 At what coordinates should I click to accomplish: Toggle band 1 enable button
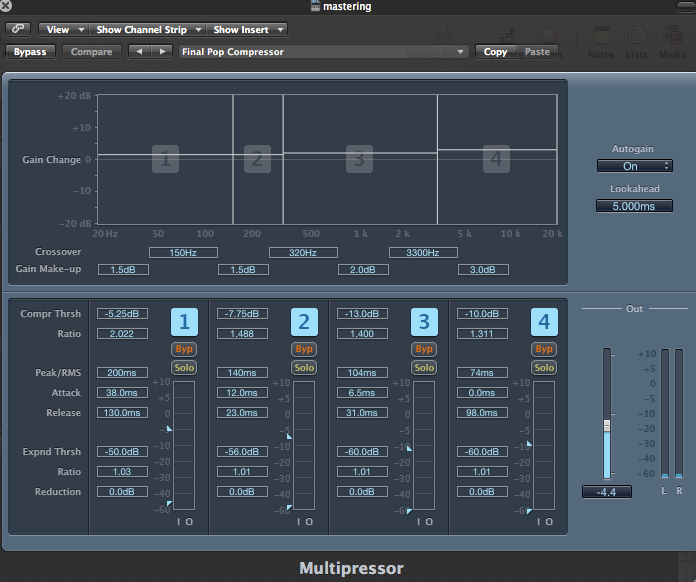pyautogui.click(x=184, y=322)
